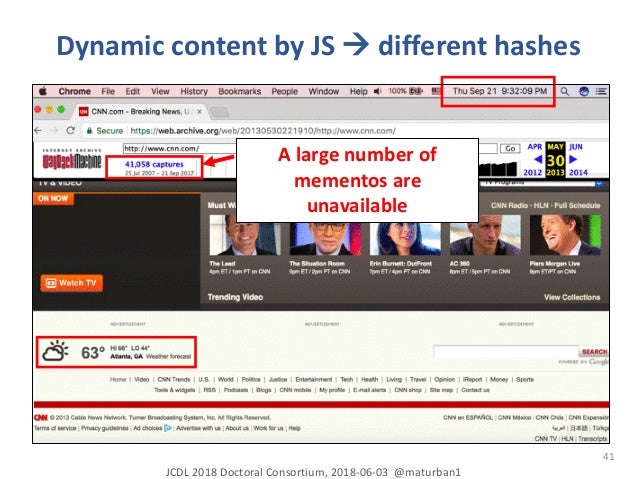The height and width of the screenshot is (479, 638).
Task: Click the CNN logo in footer
Action: [x=41, y=418]
